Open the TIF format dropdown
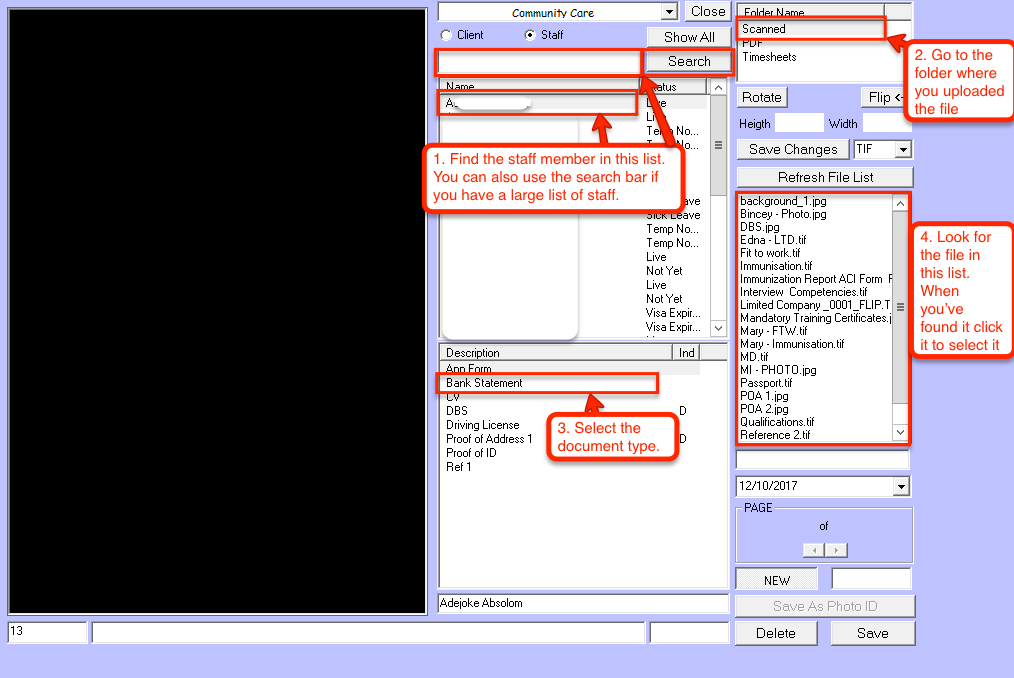 903,149
